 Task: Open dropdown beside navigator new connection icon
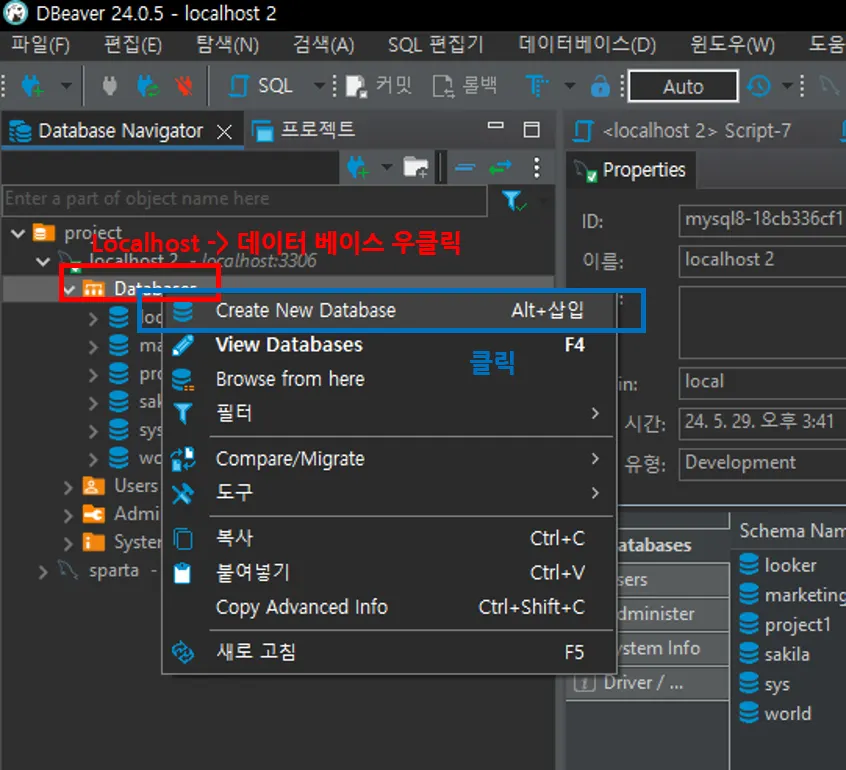point(387,167)
